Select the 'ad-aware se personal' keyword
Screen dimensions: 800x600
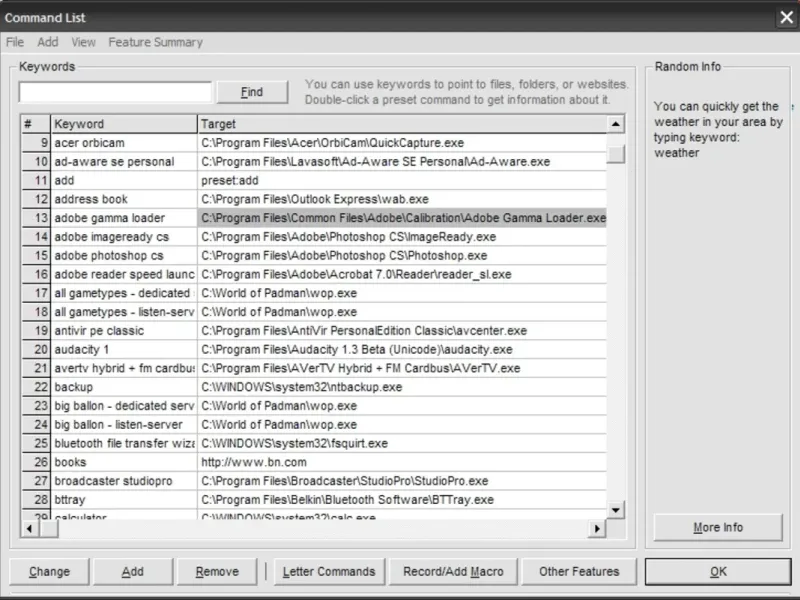click(124, 162)
